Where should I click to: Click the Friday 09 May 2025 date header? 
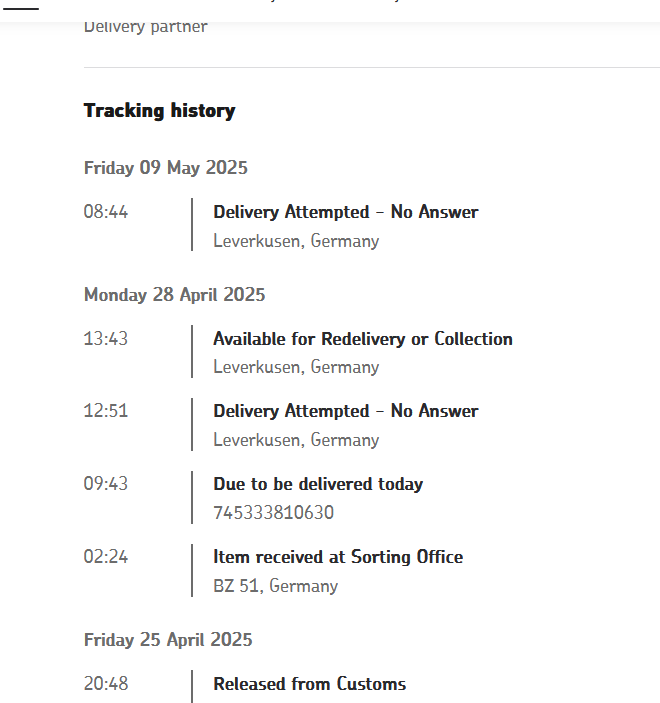coord(165,168)
